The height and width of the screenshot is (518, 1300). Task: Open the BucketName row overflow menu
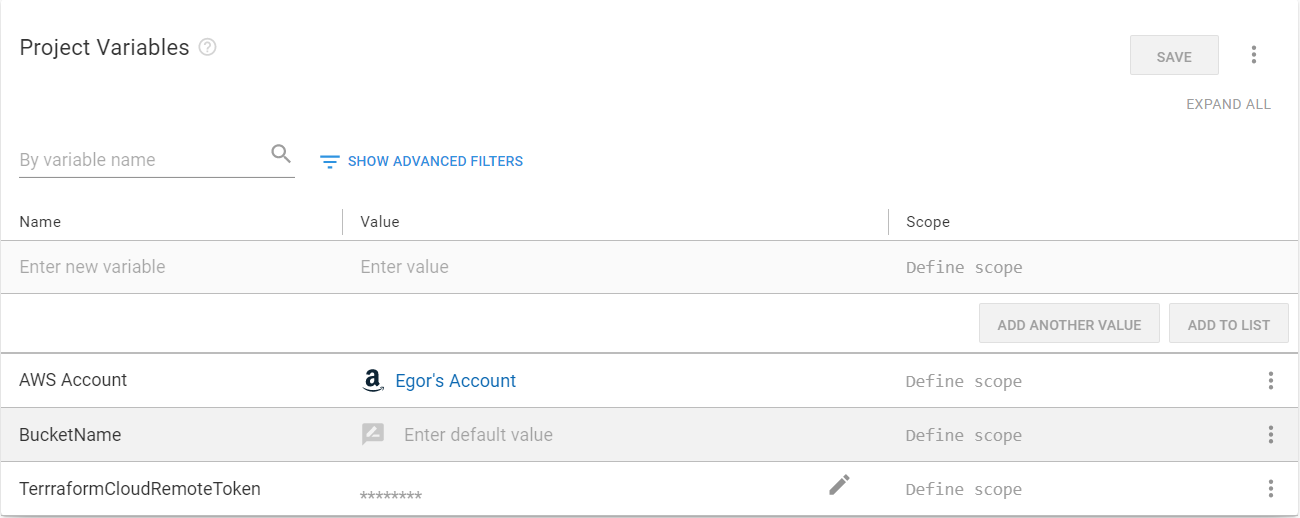(x=1270, y=435)
